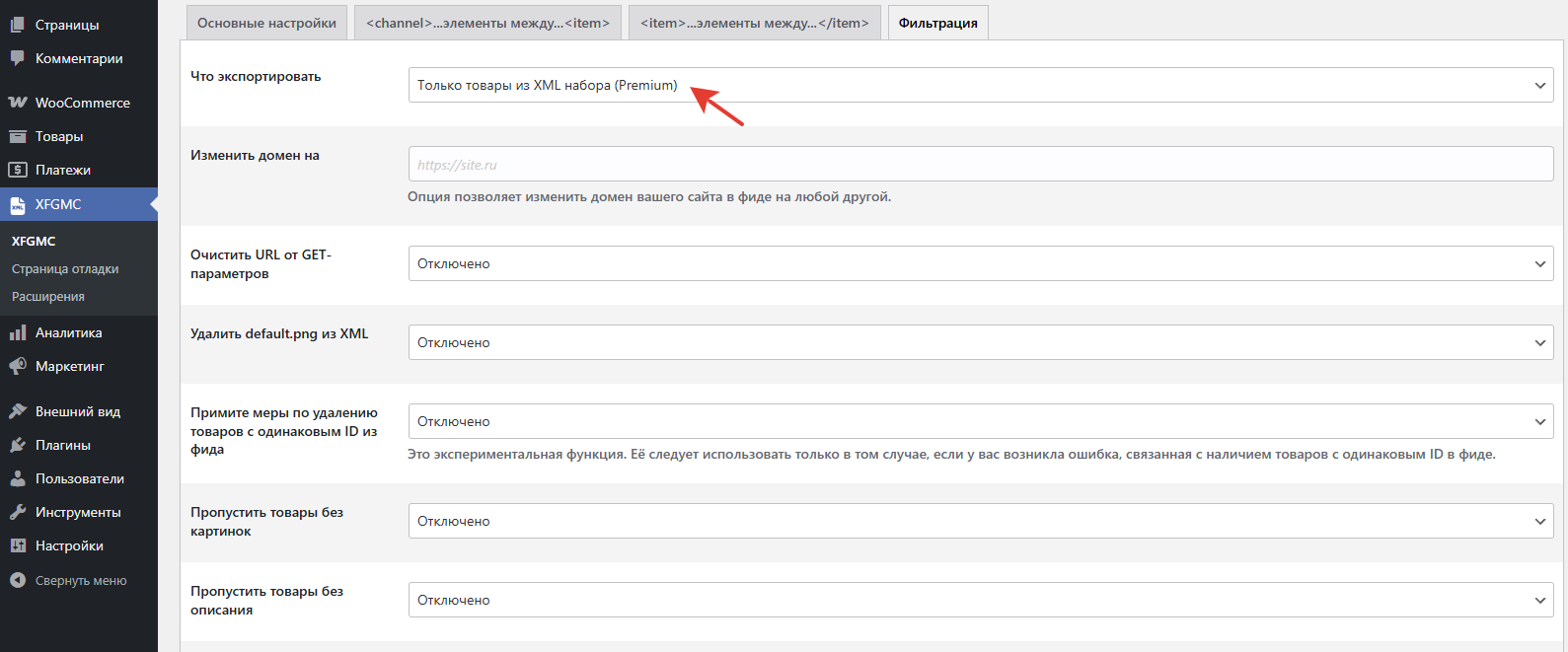Click the Payments (Платежи) dollar icon
The height and width of the screenshot is (652, 1568).
[x=18, y=170]
